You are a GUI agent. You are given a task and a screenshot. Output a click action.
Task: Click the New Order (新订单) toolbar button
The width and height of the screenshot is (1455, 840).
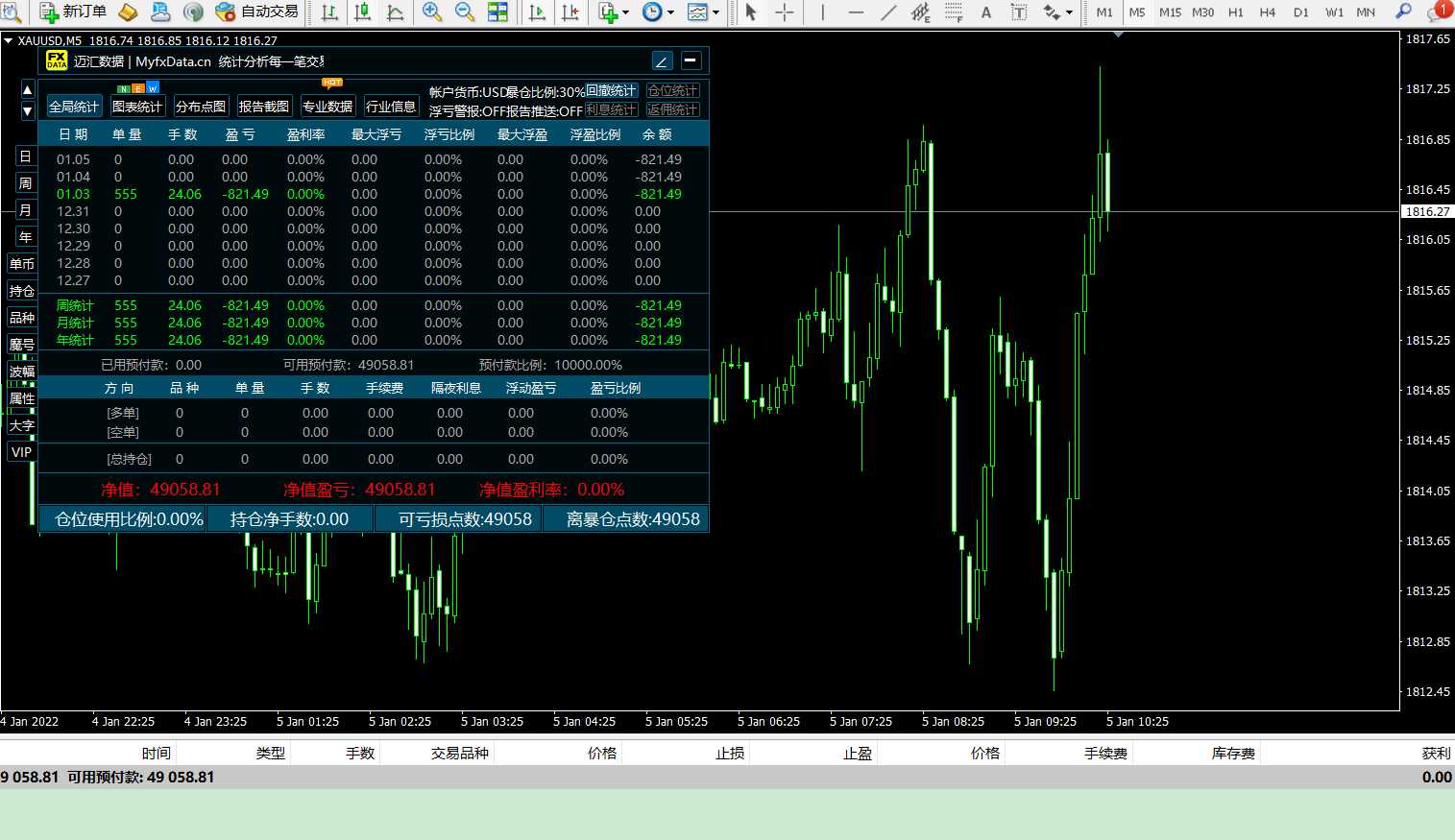click(x=73, y=12)
